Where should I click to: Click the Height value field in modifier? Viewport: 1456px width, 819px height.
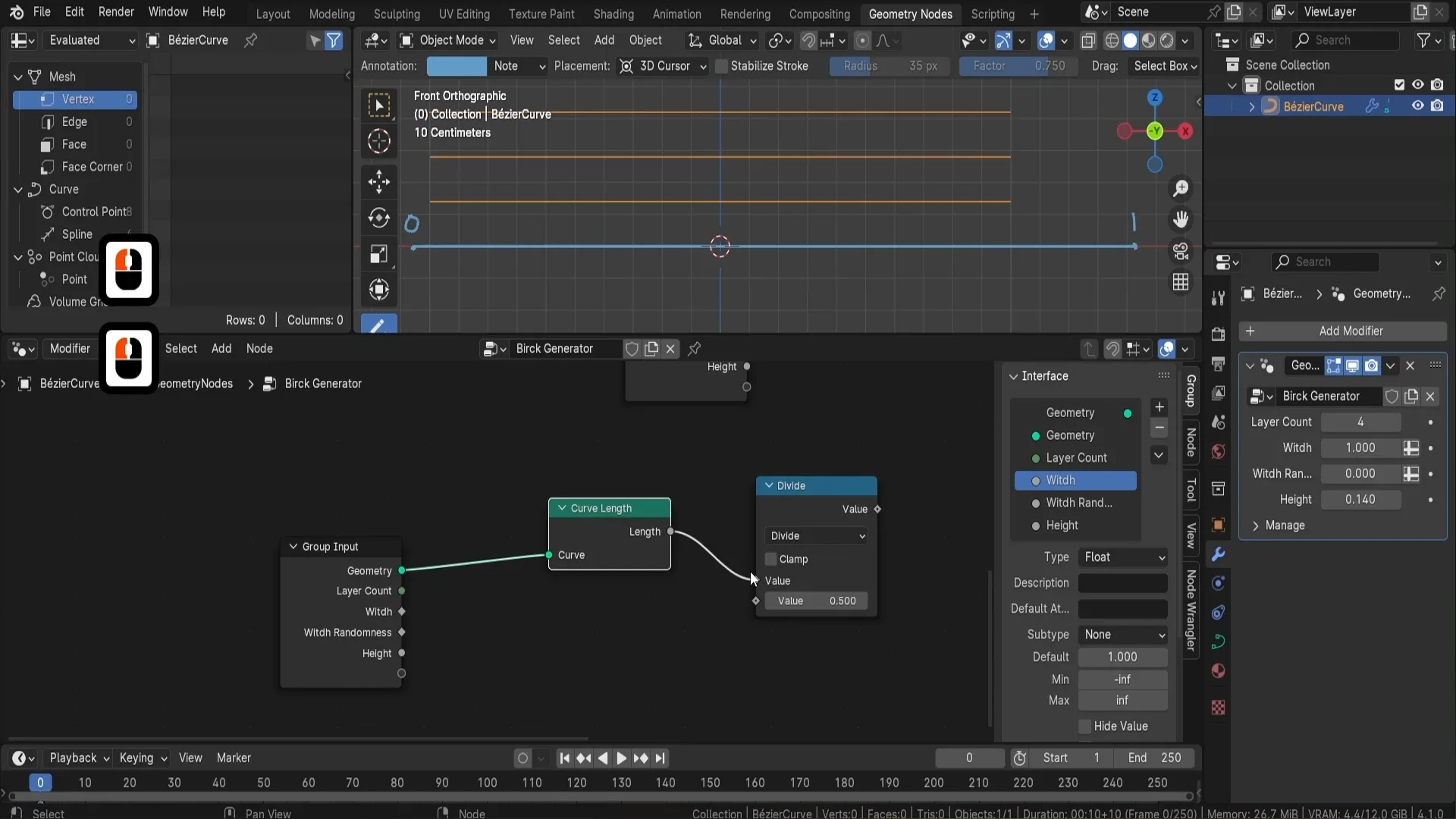tap(1360, 500)
